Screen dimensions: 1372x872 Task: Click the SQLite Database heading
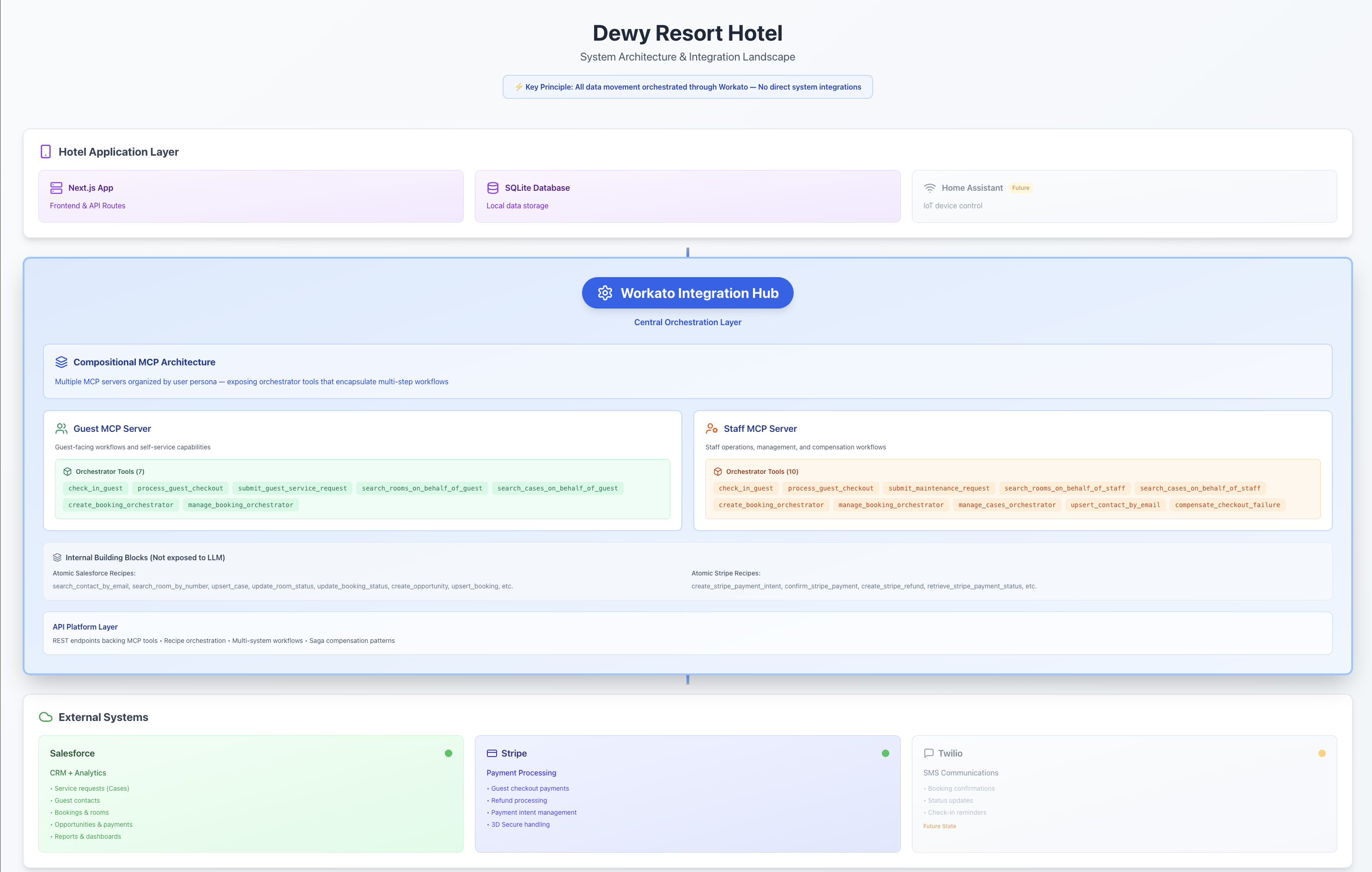point(537,188)
